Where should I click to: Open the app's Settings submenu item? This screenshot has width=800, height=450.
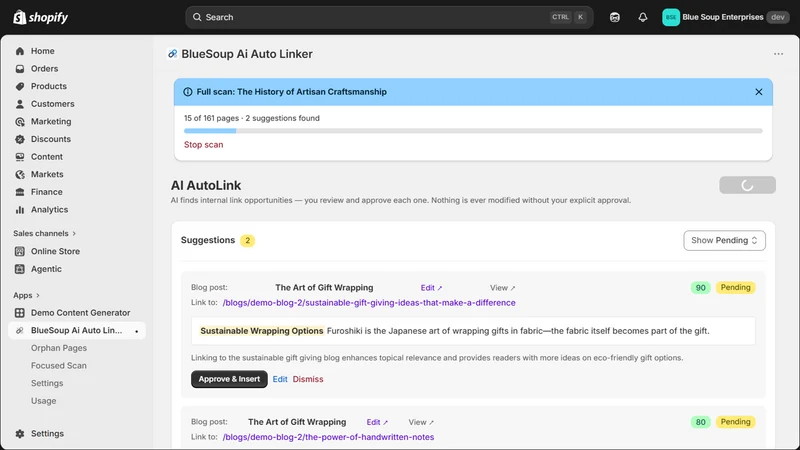click(x=47, y=383)
